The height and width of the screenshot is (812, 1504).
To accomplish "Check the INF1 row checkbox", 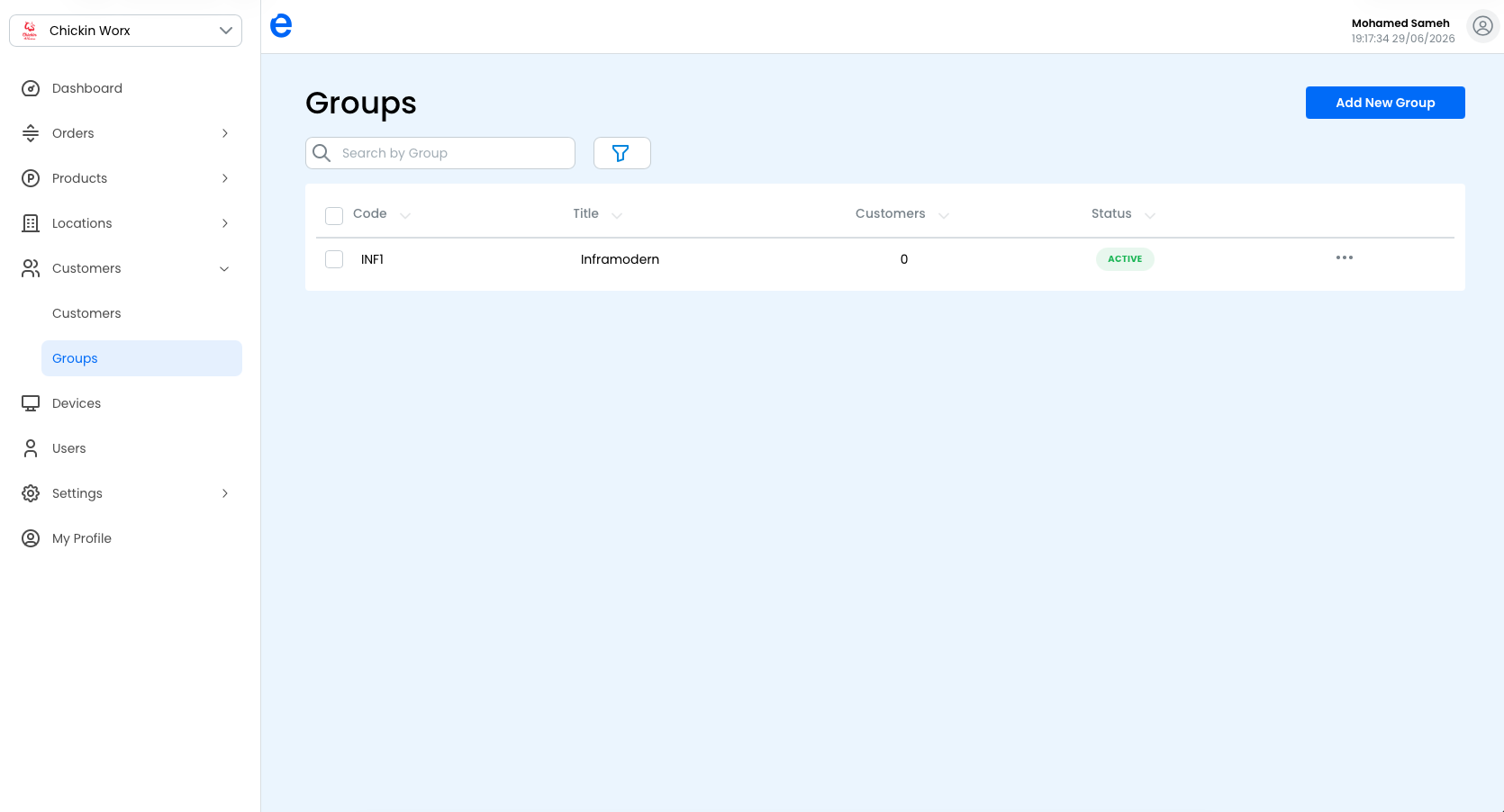I will [x=334, y=259].
